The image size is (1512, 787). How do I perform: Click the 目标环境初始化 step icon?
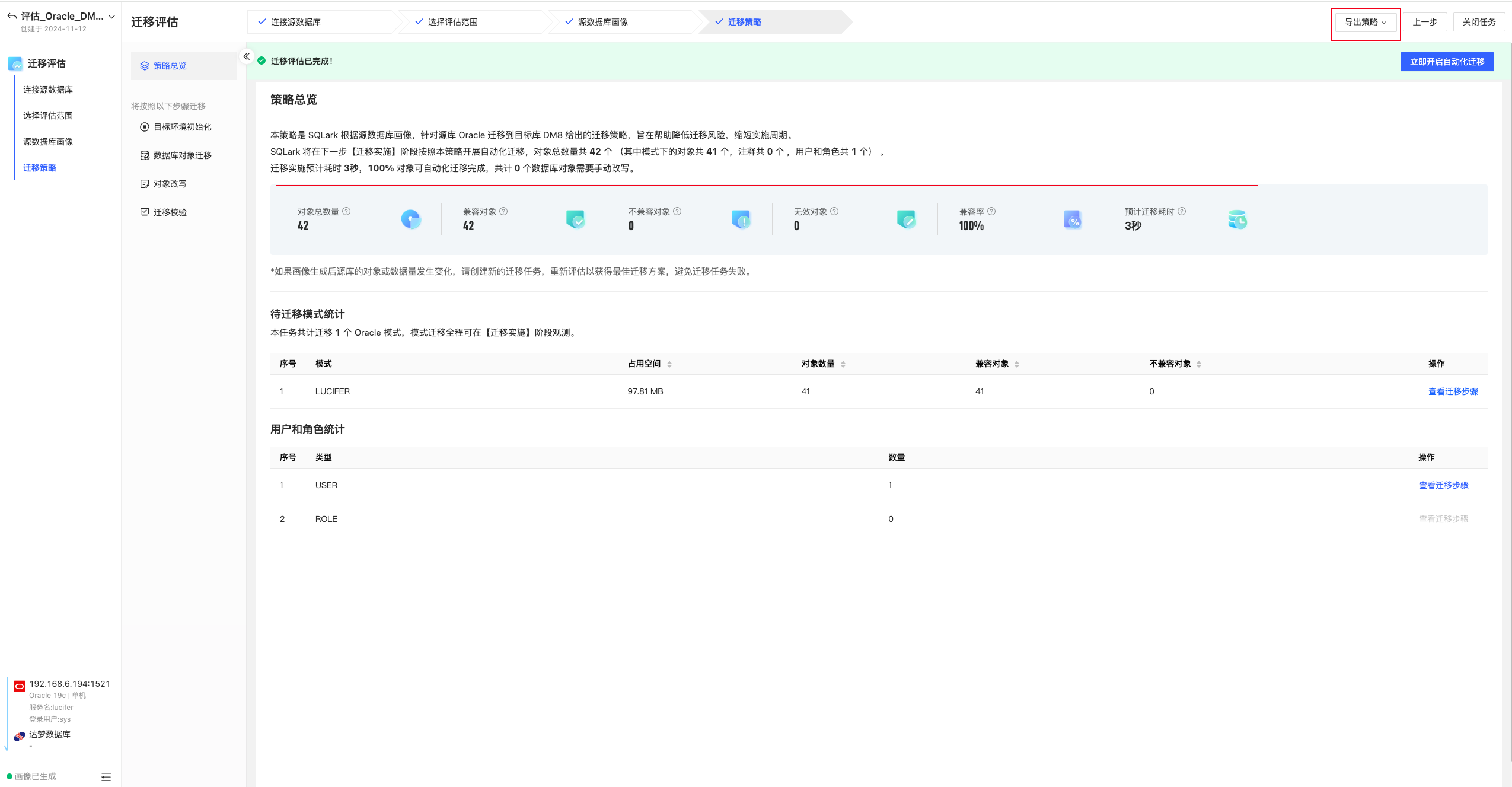(144, 126)
